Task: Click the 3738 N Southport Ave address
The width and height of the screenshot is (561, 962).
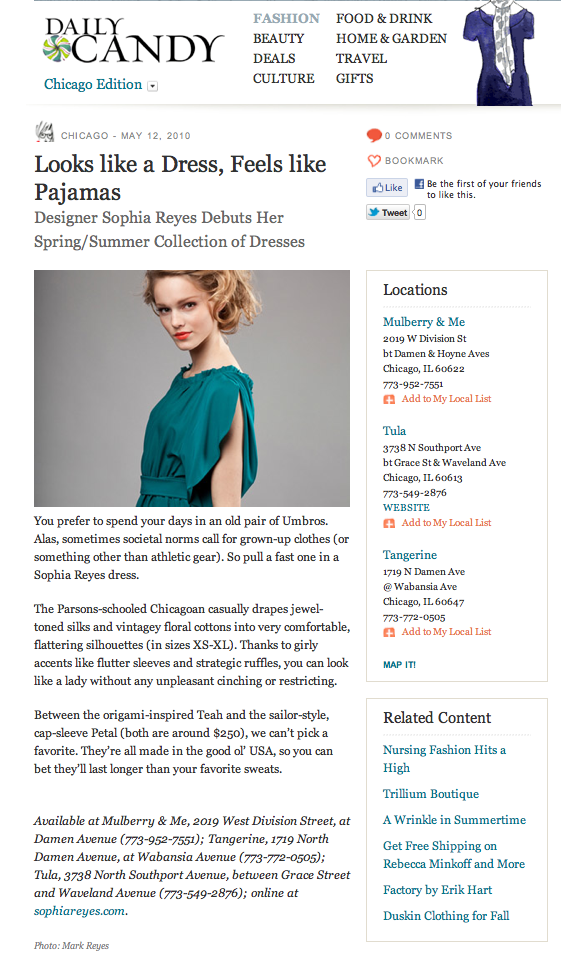Action: 432,448
